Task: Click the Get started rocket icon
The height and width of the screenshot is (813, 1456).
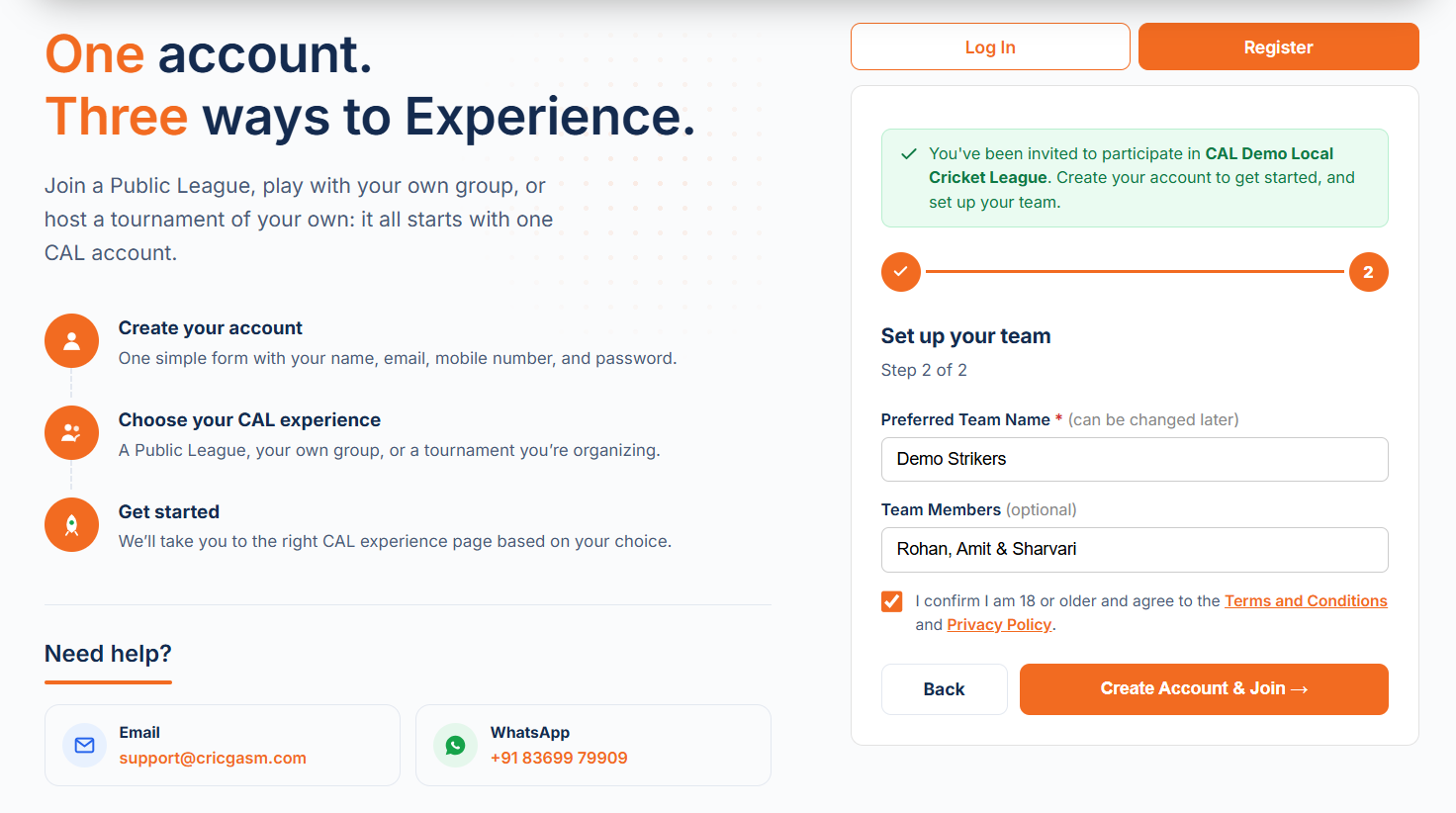Action: 71,524
